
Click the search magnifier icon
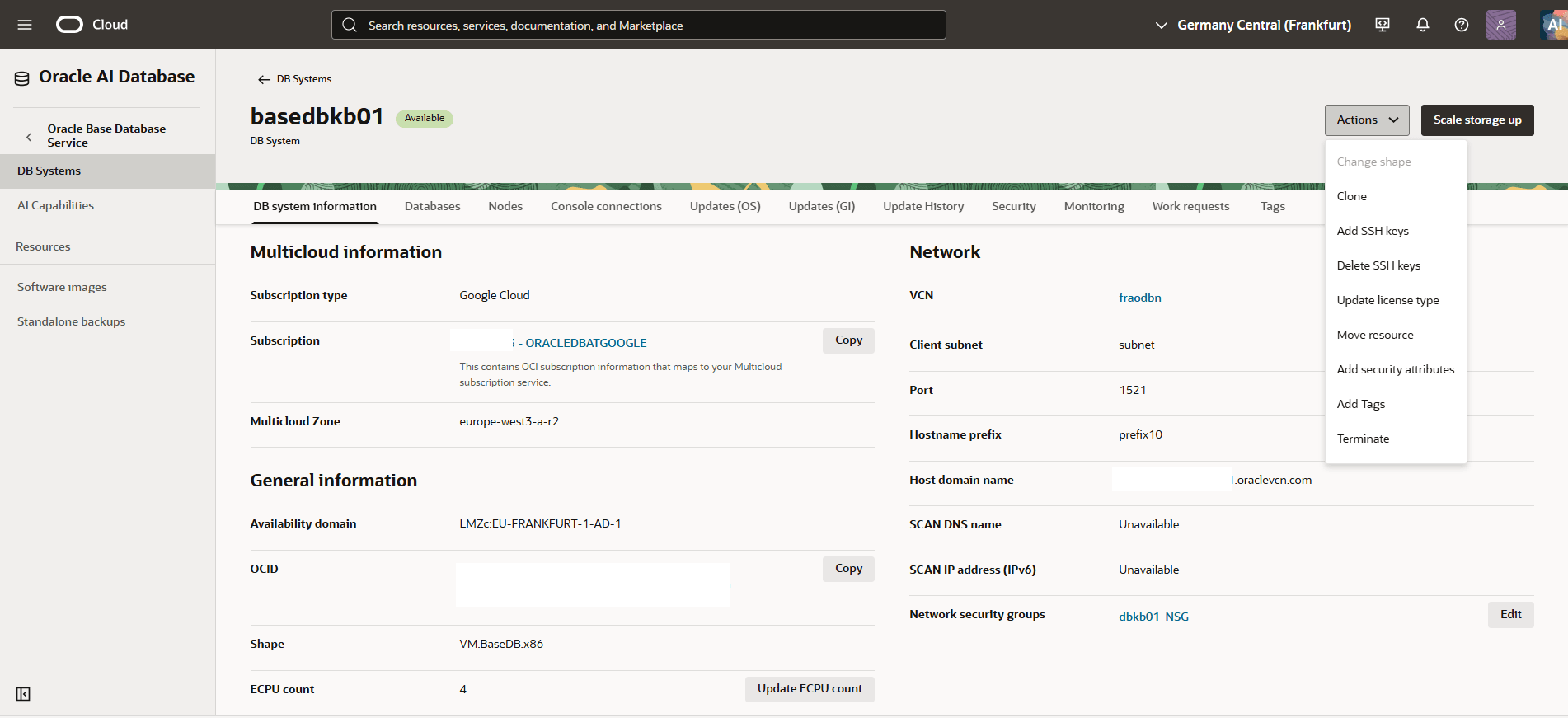(350, 25)
